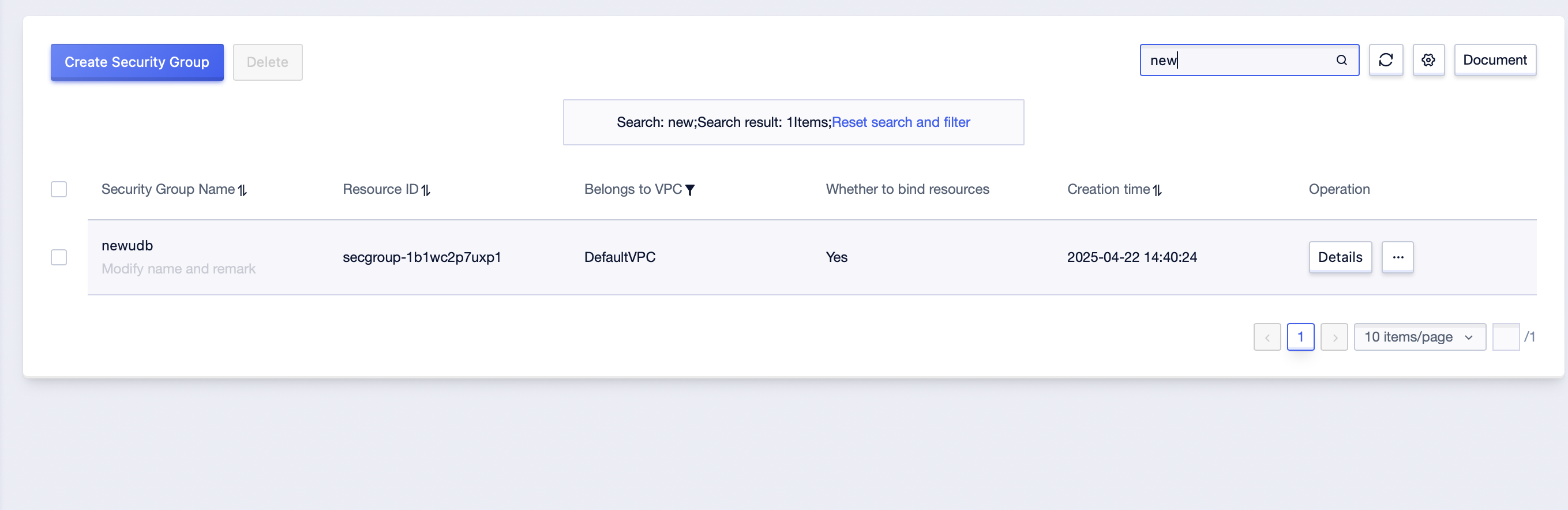1568x510 pixels.
Task: Go to previous page chevron
Action: (1267, 336)
